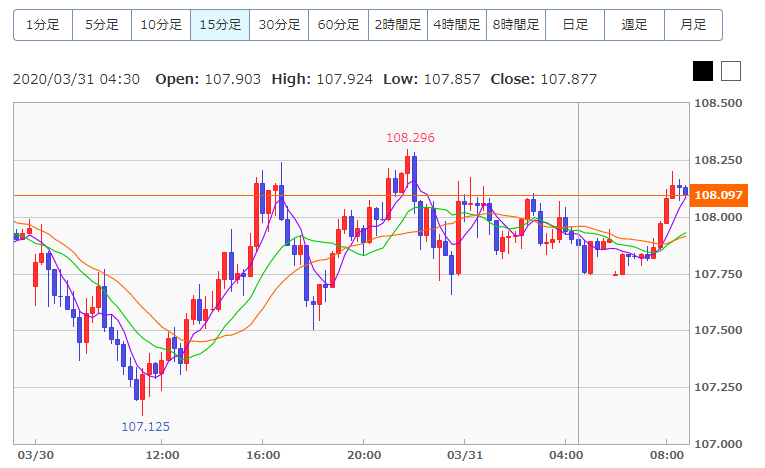Switch to daily 日足 chart
Screen dimensions: 765x468
pyautogui.click(x=575, y=25)
